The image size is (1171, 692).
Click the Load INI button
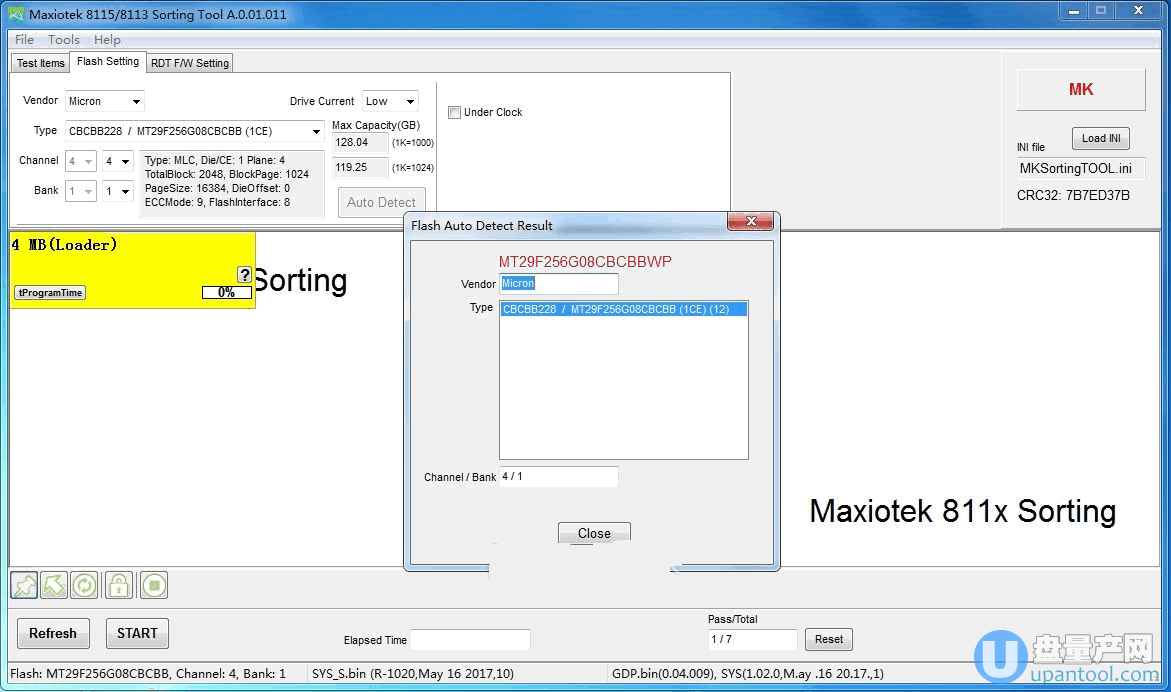click(x=1100, y=138)
